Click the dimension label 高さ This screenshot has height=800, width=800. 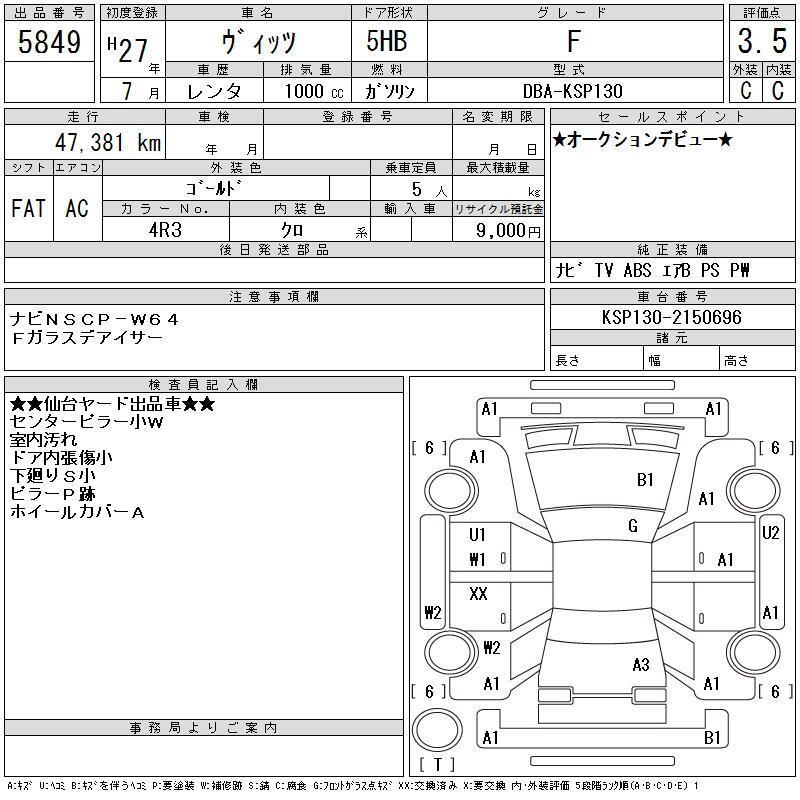click(x=736, y=361)
